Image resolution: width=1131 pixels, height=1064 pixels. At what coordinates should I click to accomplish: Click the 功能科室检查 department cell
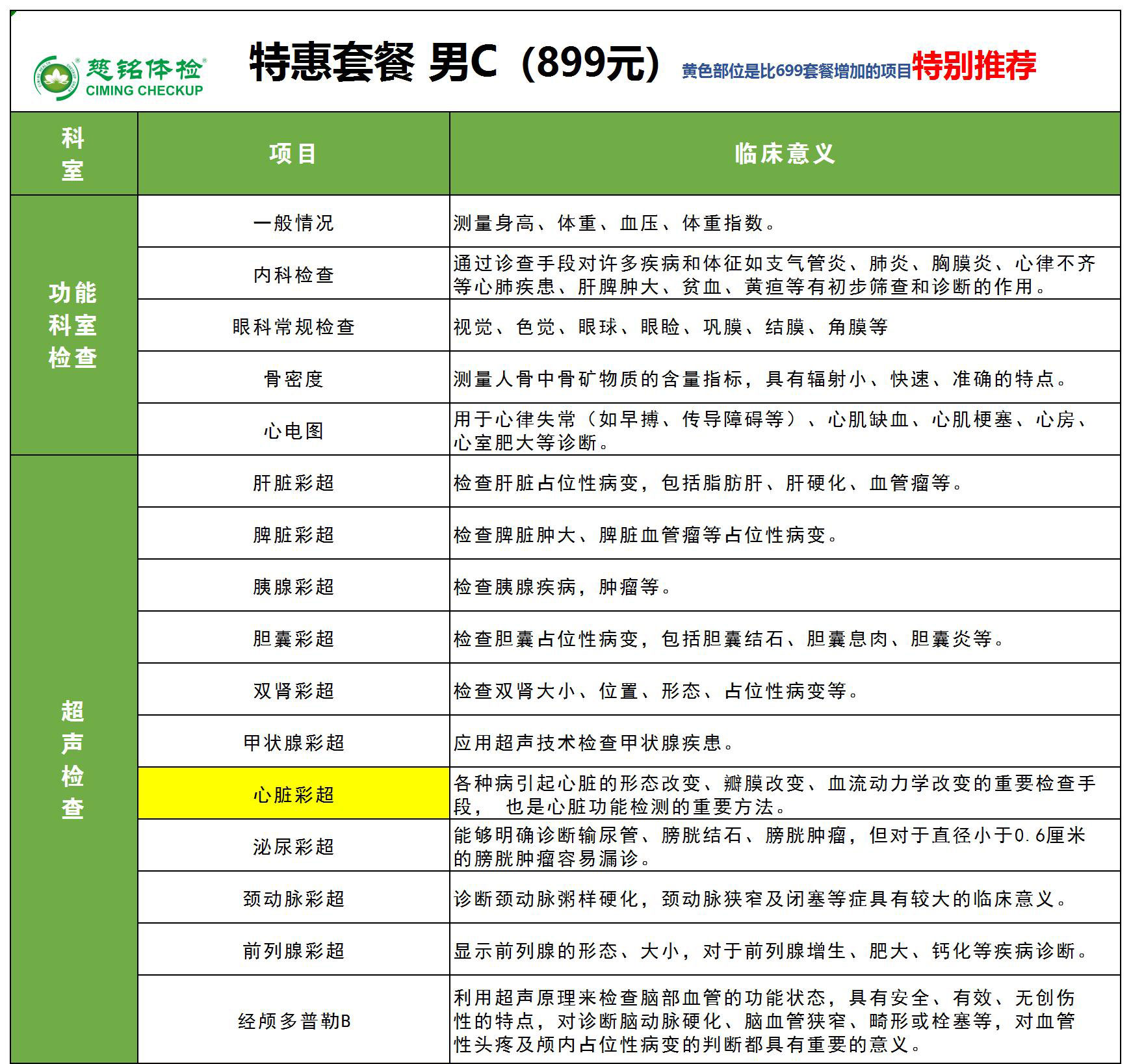pyautogui.click(x=74, y=325)
